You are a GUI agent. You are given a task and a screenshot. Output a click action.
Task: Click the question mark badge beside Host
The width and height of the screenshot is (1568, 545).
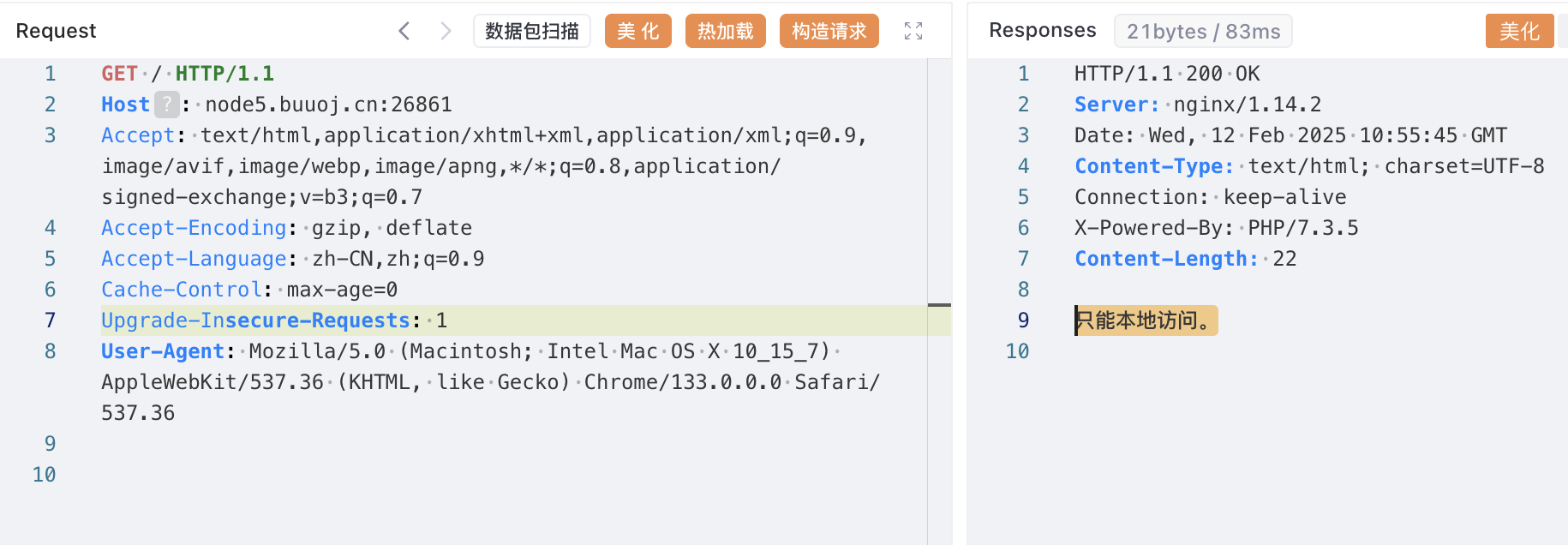tap(167, 105)
